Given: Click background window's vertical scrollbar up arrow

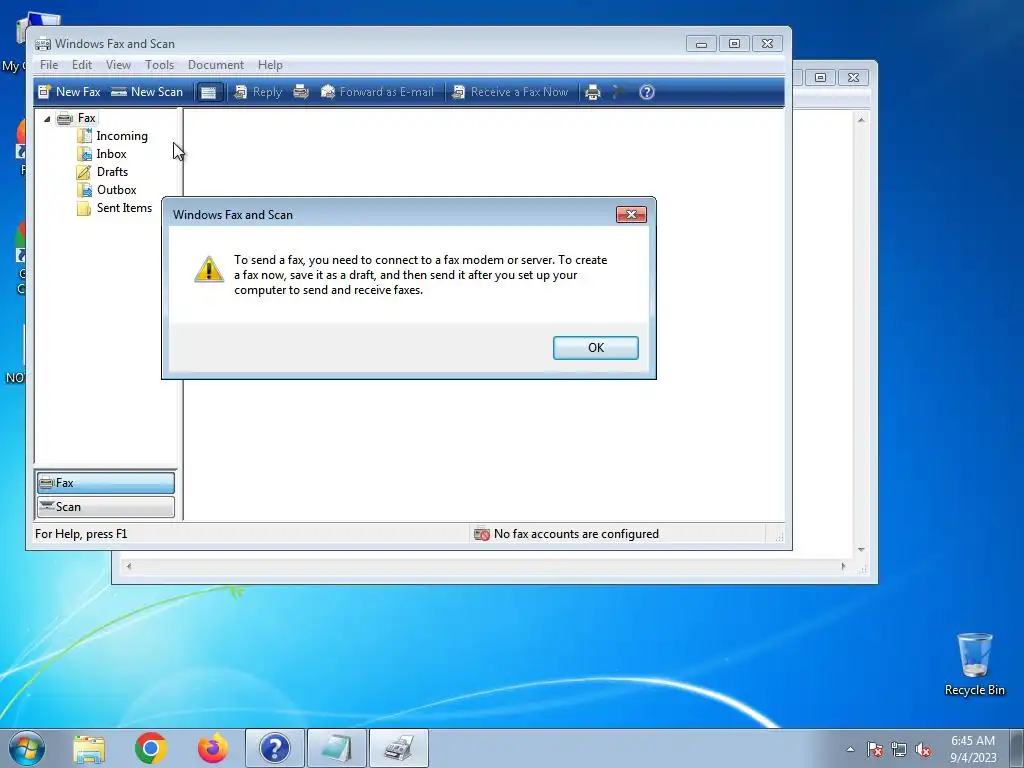Looking at the screenshot, I should (x=861, y=120).
